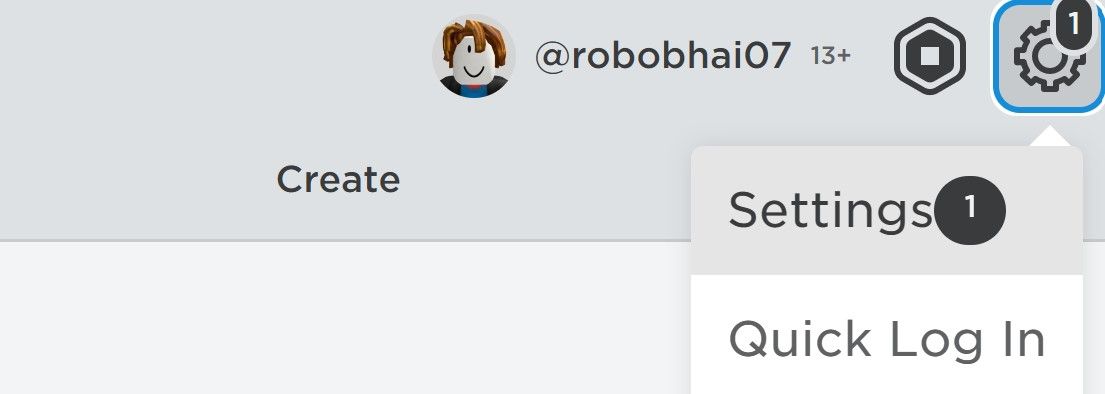This screenshot has width=1105, height=394.
Task: Visit the profile via the username text
Action: click(x=662, y=56)
